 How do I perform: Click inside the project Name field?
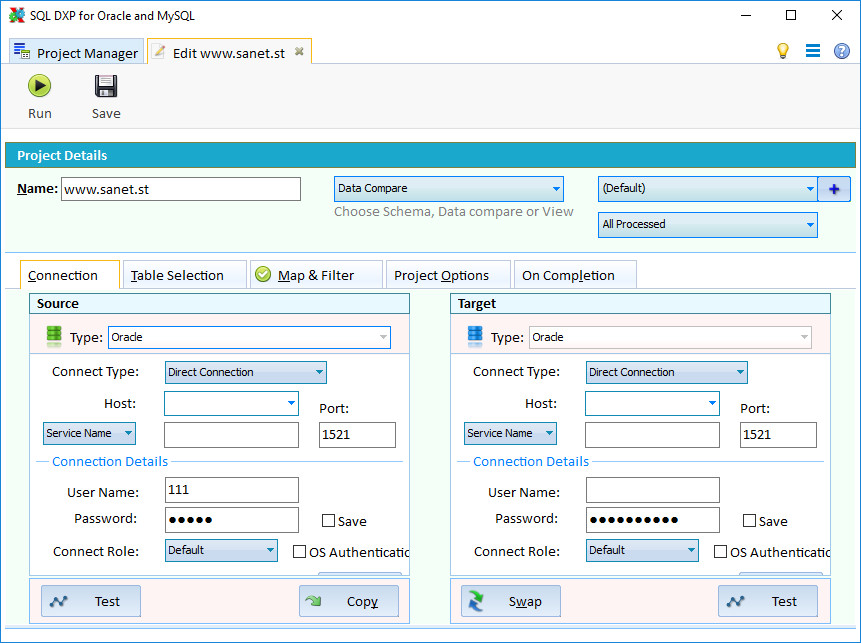coord(180,188)
